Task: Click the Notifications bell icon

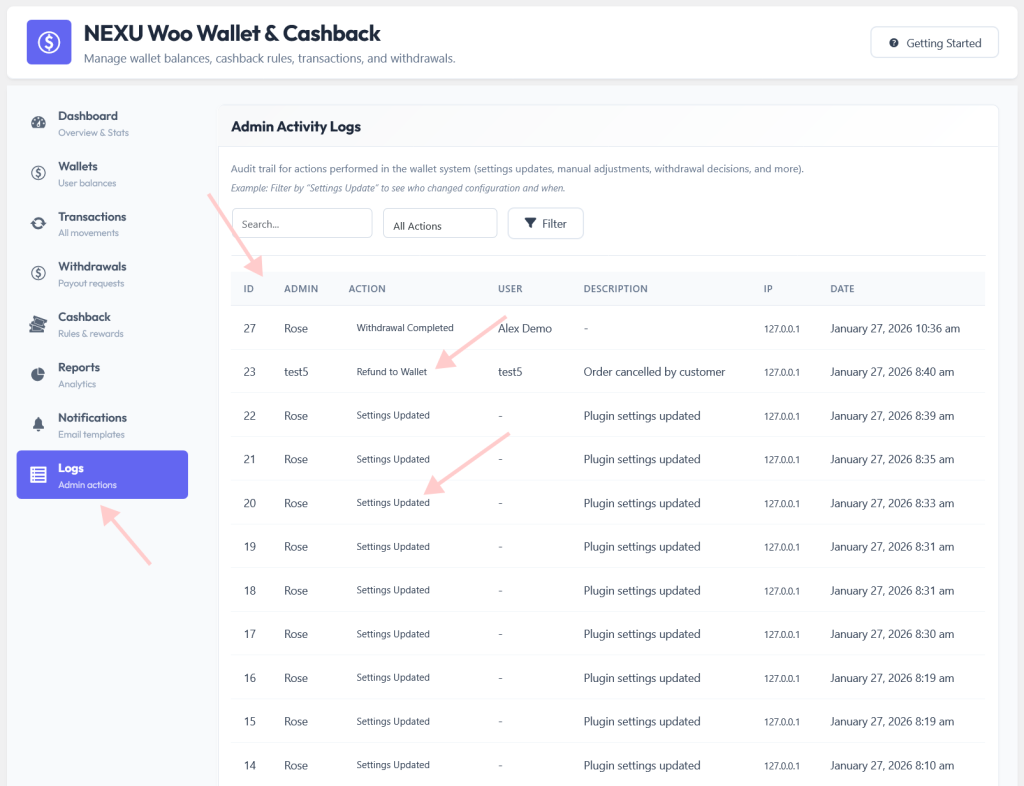Action: coord(39,424)
